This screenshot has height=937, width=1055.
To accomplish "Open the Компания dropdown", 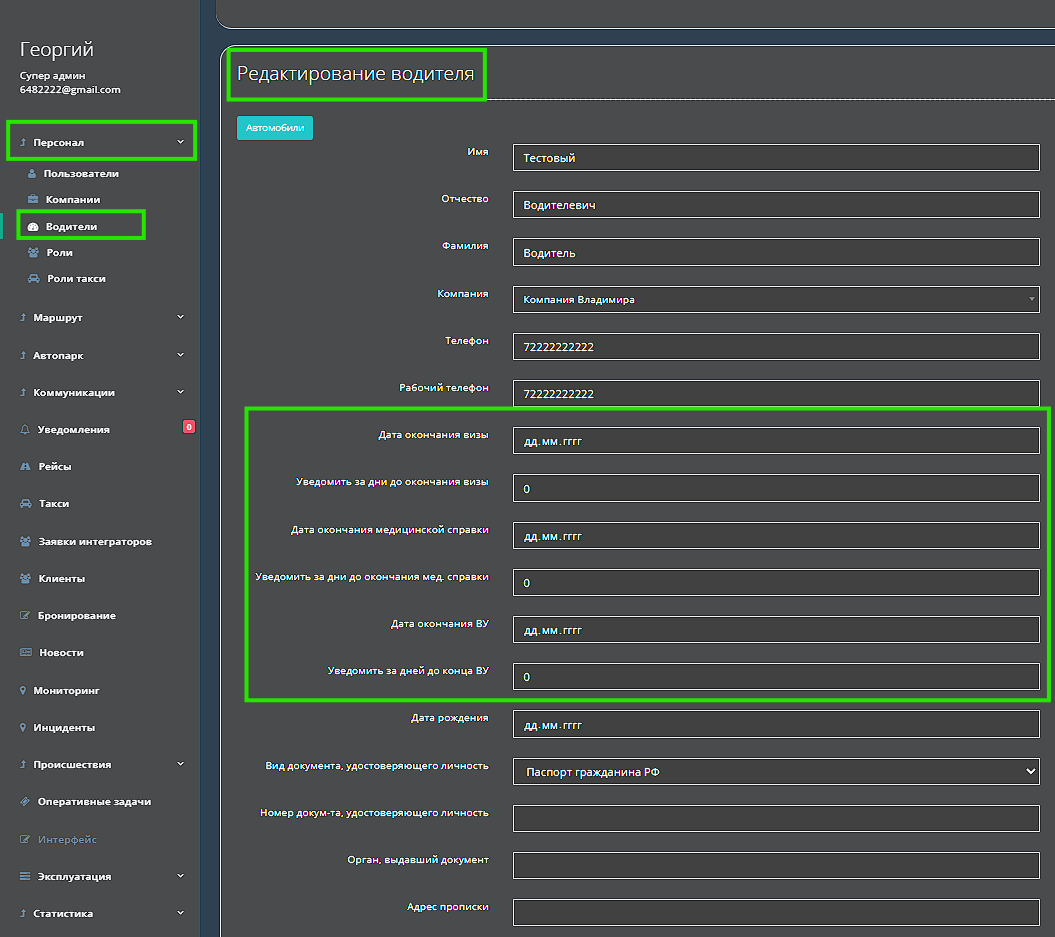I will coord(775,299).
